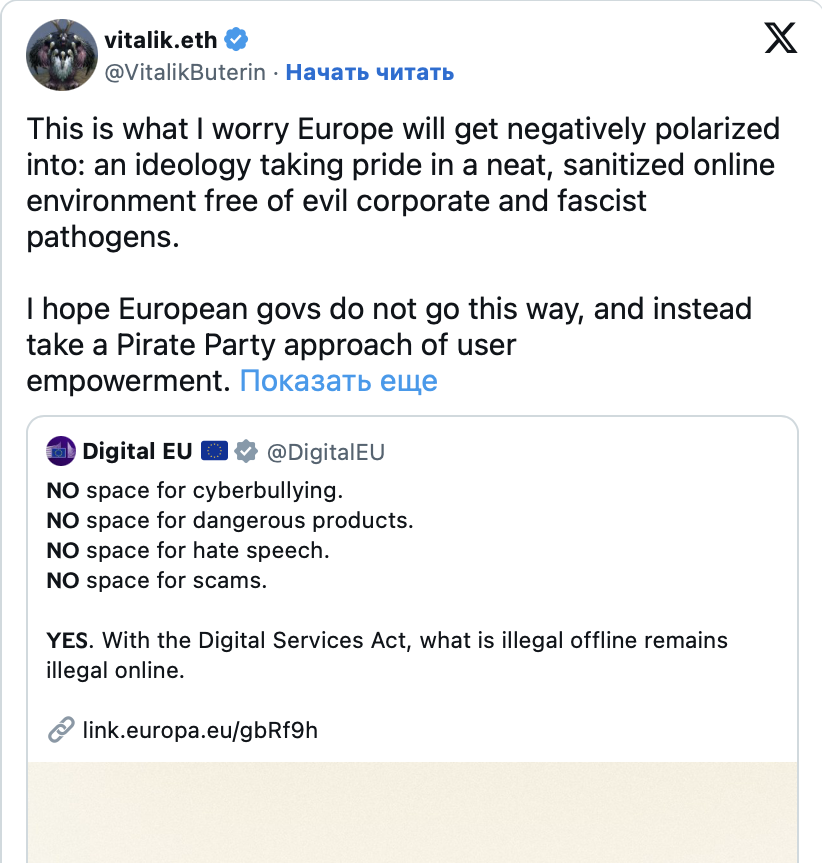822x864 pixels.
Task: Click the blue verified badge beside vitalik.eth
Action: 237,41
